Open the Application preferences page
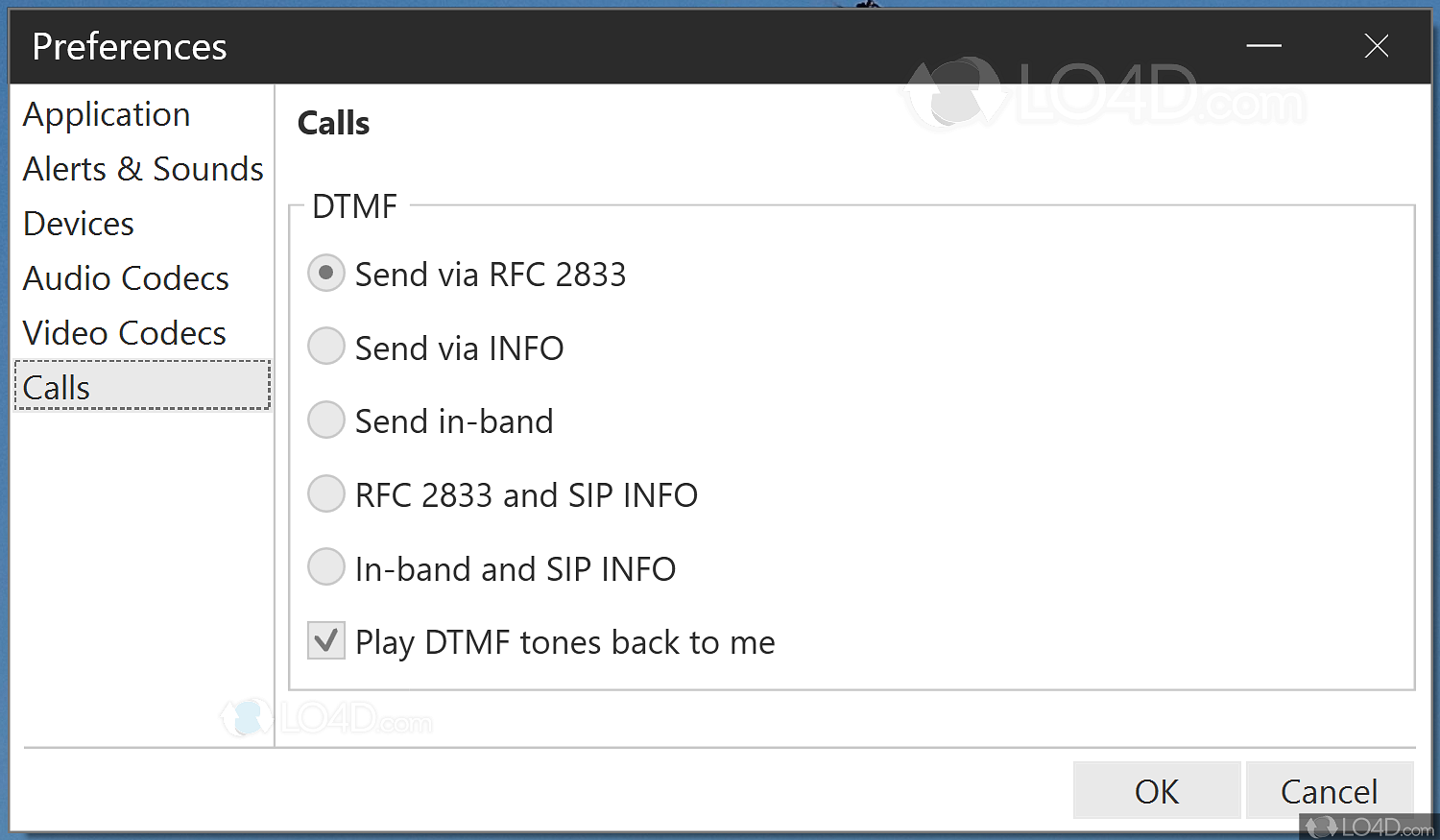This screenshot has width=1440, height=840. 107,114
